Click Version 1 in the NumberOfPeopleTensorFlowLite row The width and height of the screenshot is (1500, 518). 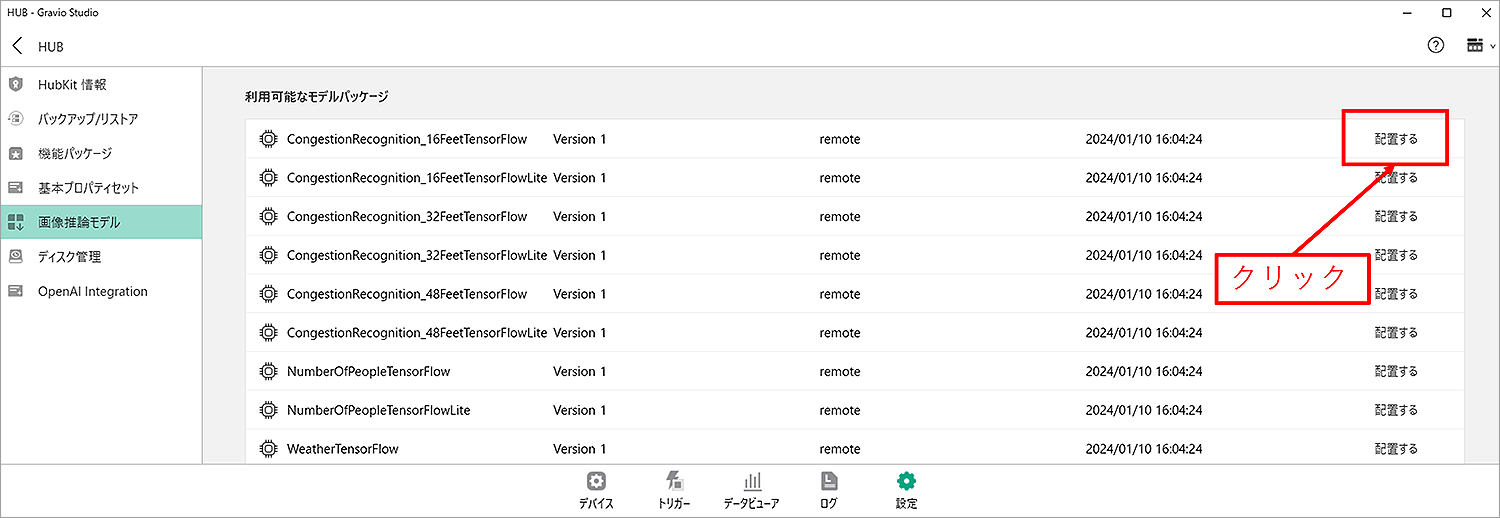(580, 410)
